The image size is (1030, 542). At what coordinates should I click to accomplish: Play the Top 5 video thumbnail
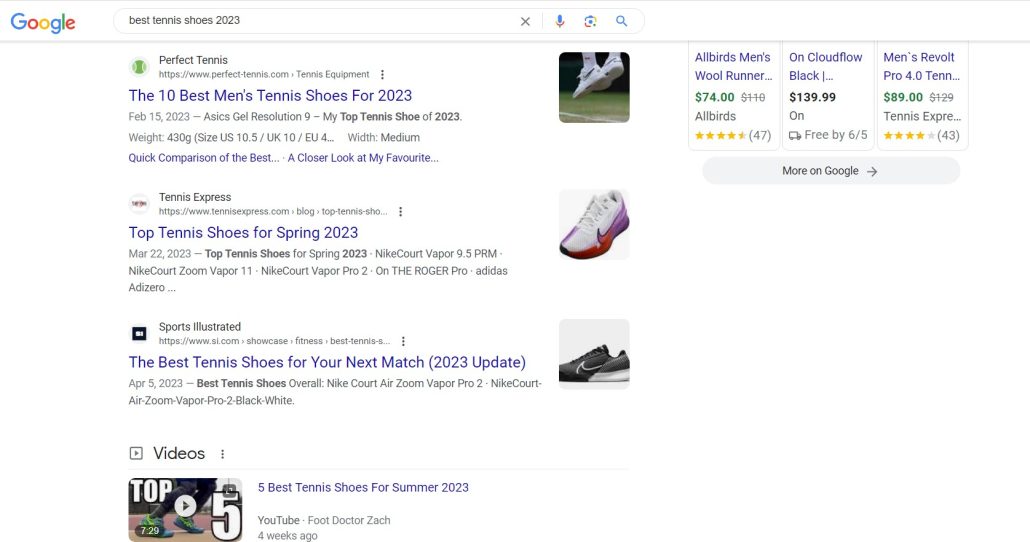point(185,509)
